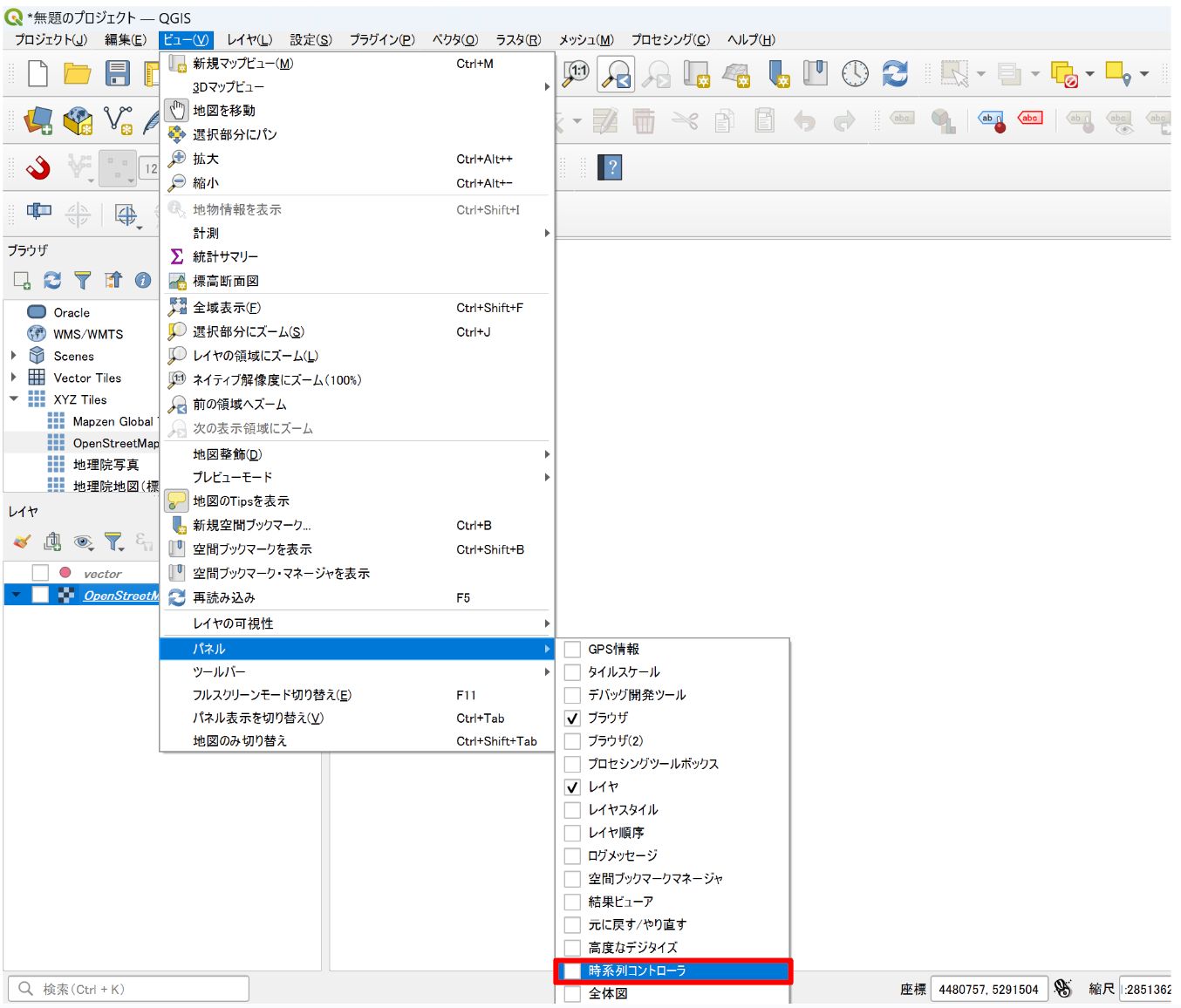The height and width of the screenshot is (1008, 1181).
Task: Open the ツールバー submenu
Action: 358,672
